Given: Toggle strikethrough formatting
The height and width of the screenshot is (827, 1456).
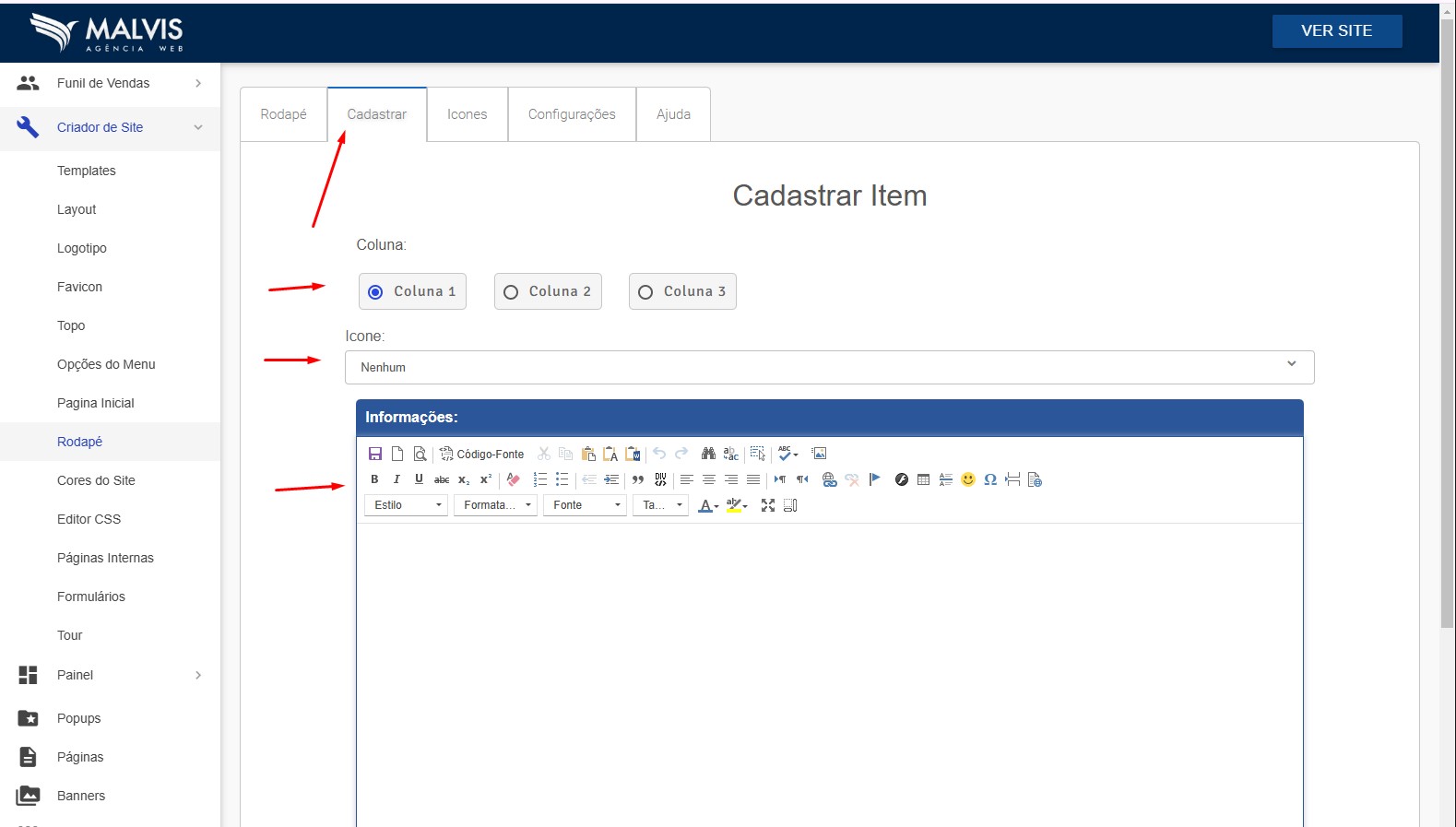Looking at the screenshot, I should pos(442,479).
